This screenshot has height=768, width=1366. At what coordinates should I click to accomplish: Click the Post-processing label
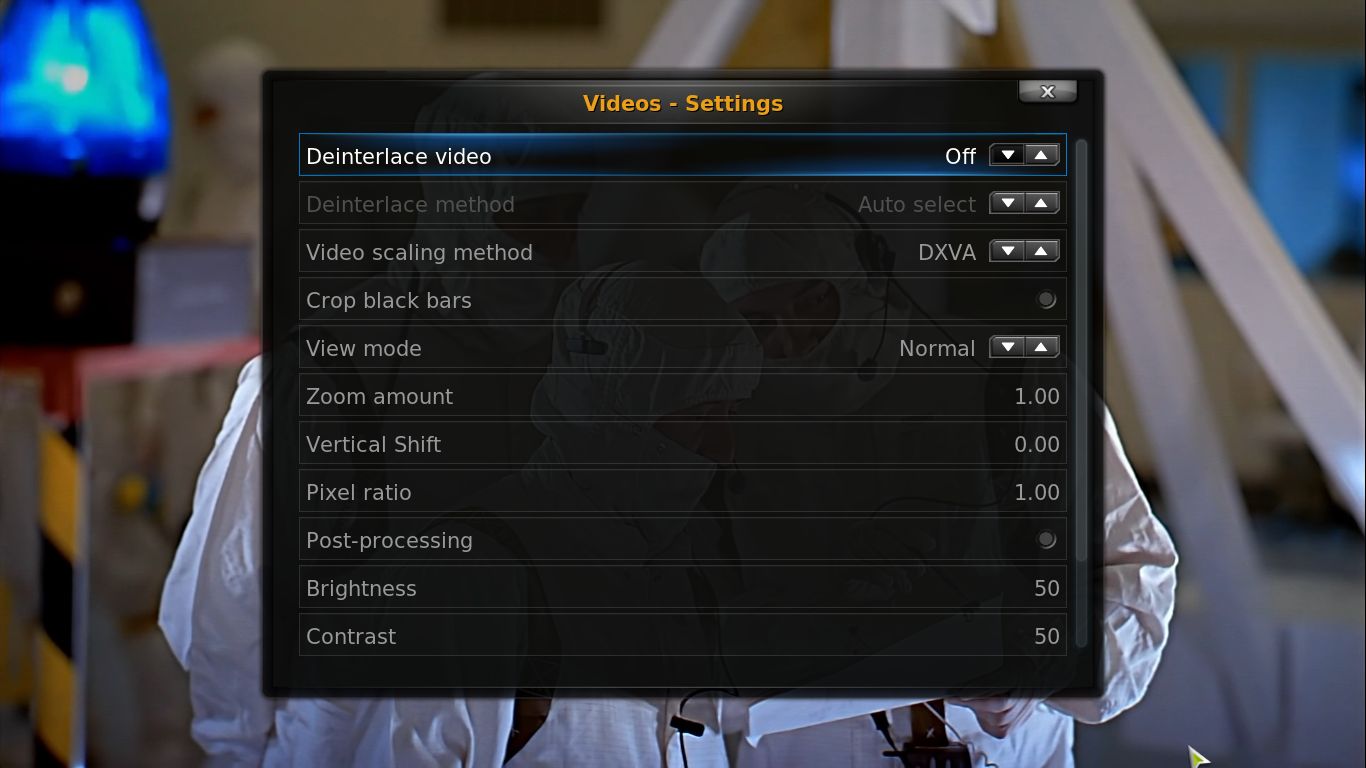click(389, 540)
